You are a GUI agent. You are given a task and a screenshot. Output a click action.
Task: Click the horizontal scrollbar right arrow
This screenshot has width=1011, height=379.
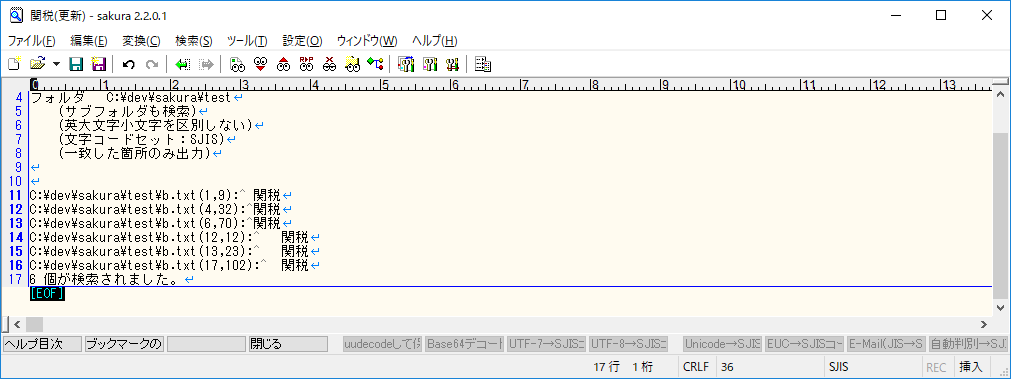coord(984,324)
